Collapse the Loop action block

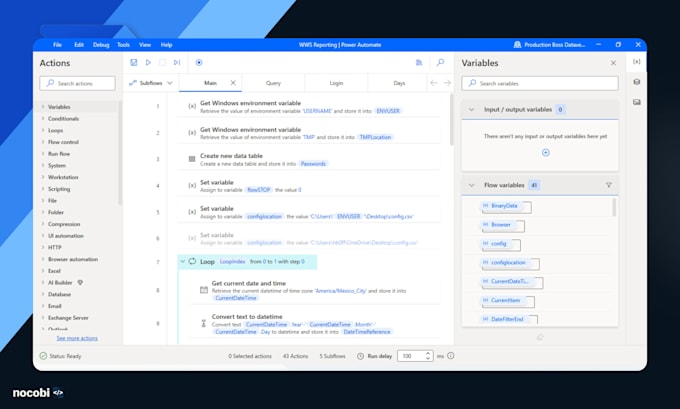[183, 261]
